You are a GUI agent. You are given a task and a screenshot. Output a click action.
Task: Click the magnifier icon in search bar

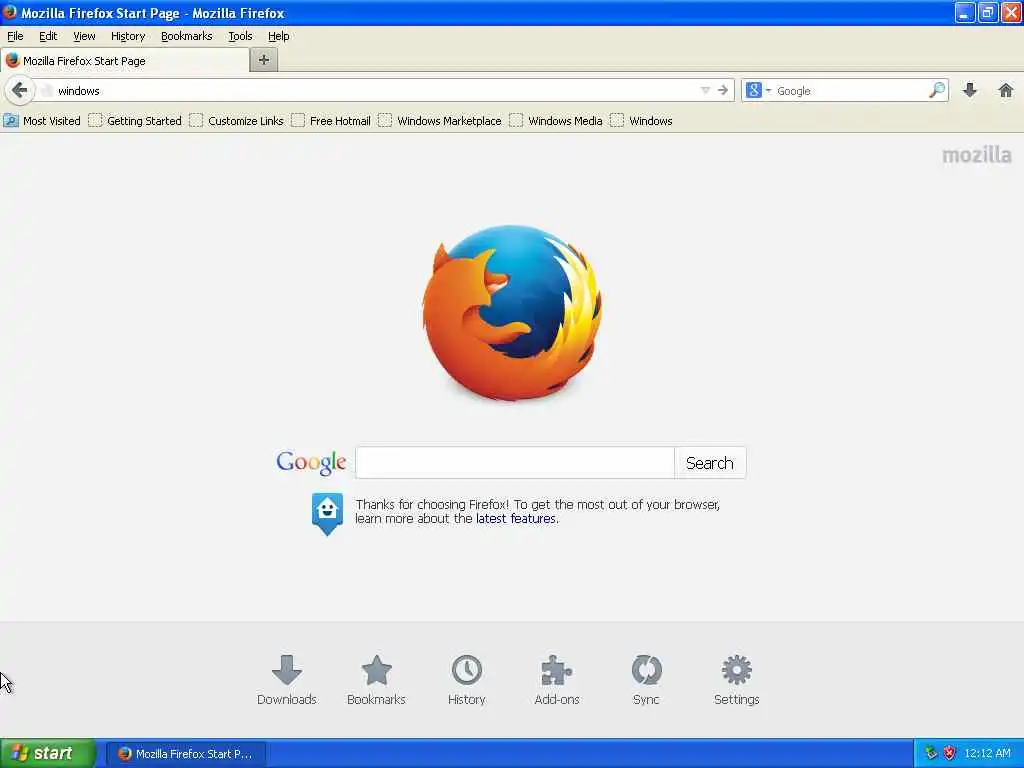(937, 90)
